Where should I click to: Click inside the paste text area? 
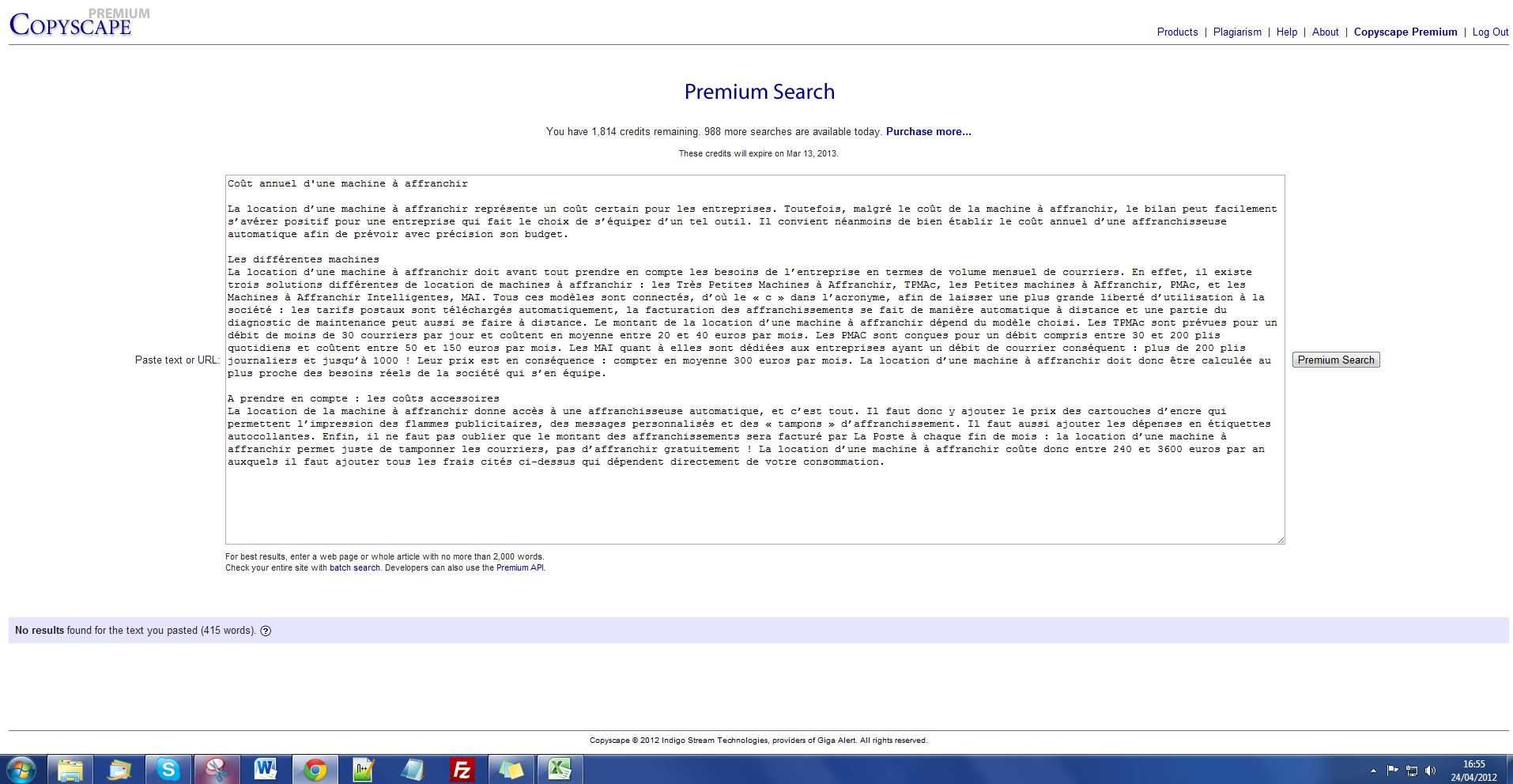click(x=754, y=498)
